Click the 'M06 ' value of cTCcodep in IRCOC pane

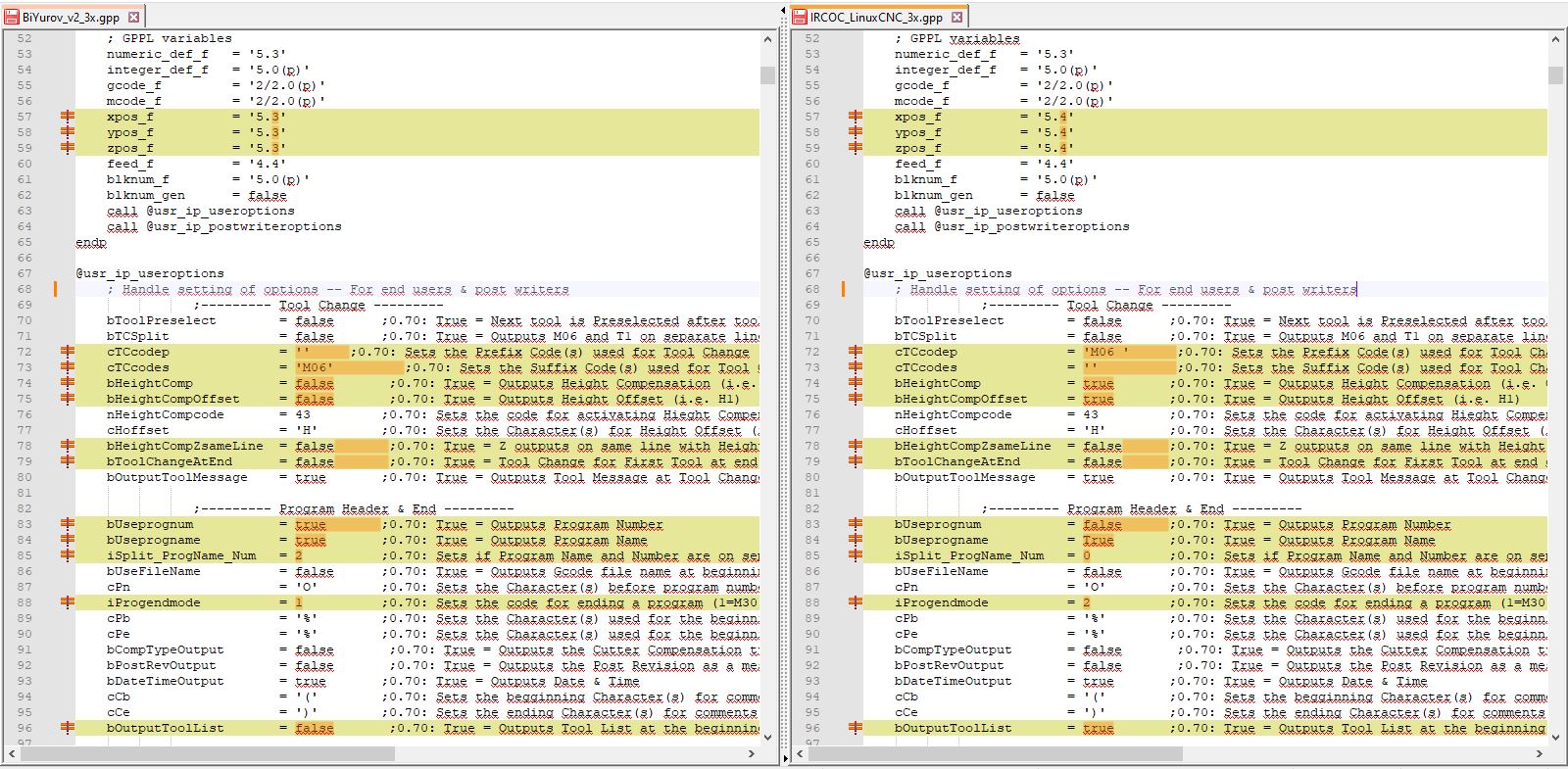1106,352
